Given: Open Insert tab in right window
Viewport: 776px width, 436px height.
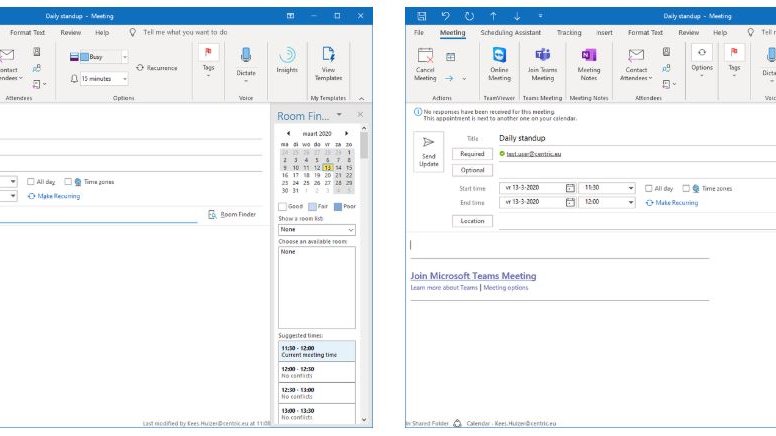Looking at the screenshot, I should pyautogui.click(x=604, y=32).
